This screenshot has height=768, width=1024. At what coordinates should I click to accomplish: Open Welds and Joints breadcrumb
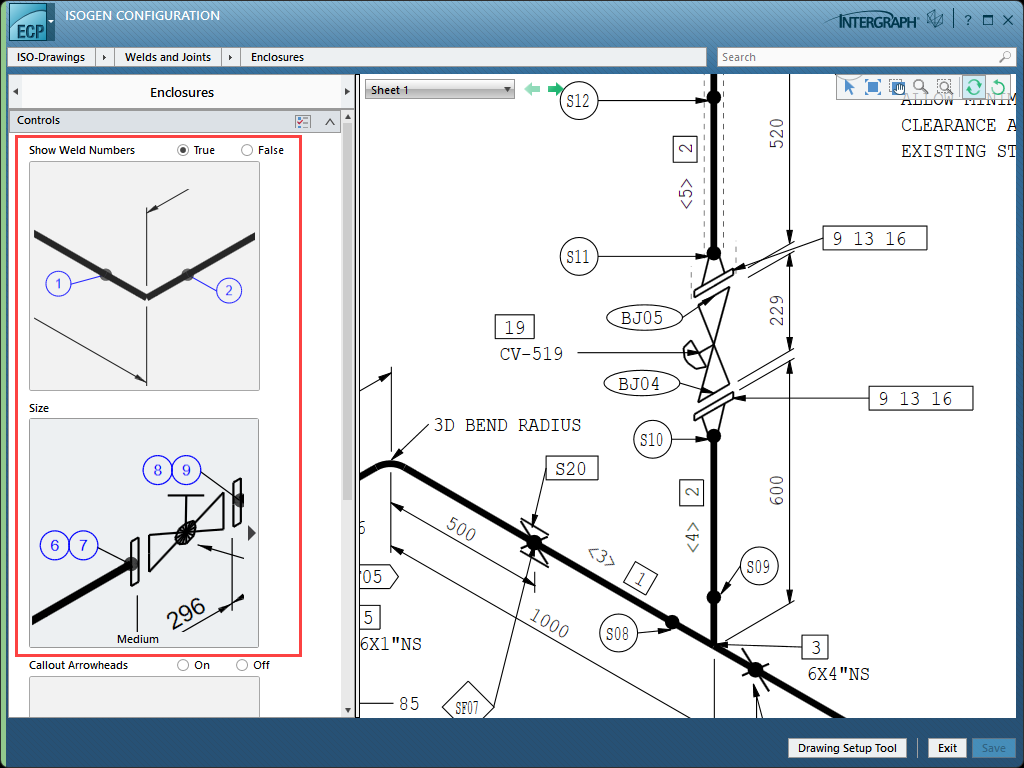coord(167,57)
